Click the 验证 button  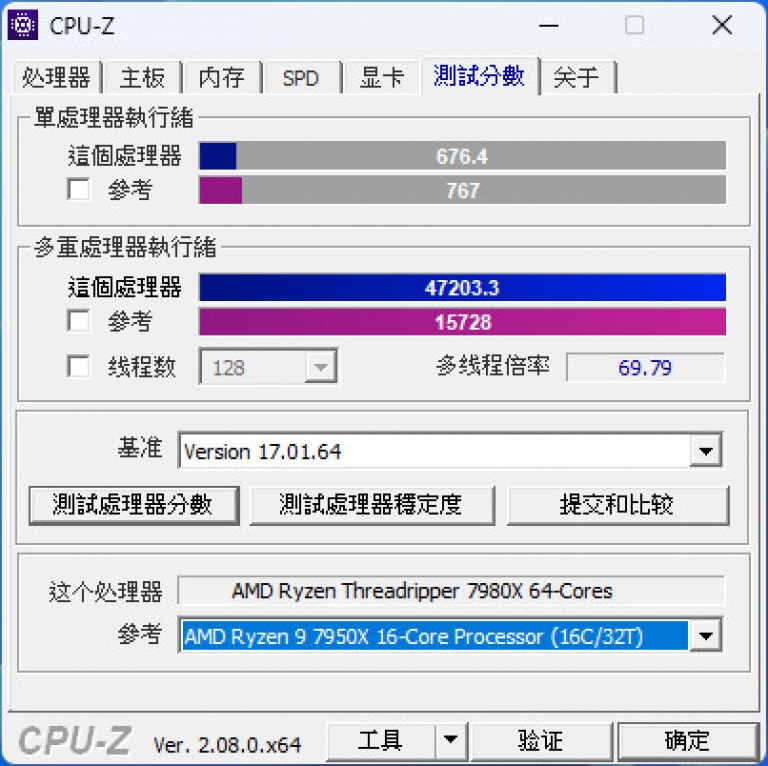541,741
